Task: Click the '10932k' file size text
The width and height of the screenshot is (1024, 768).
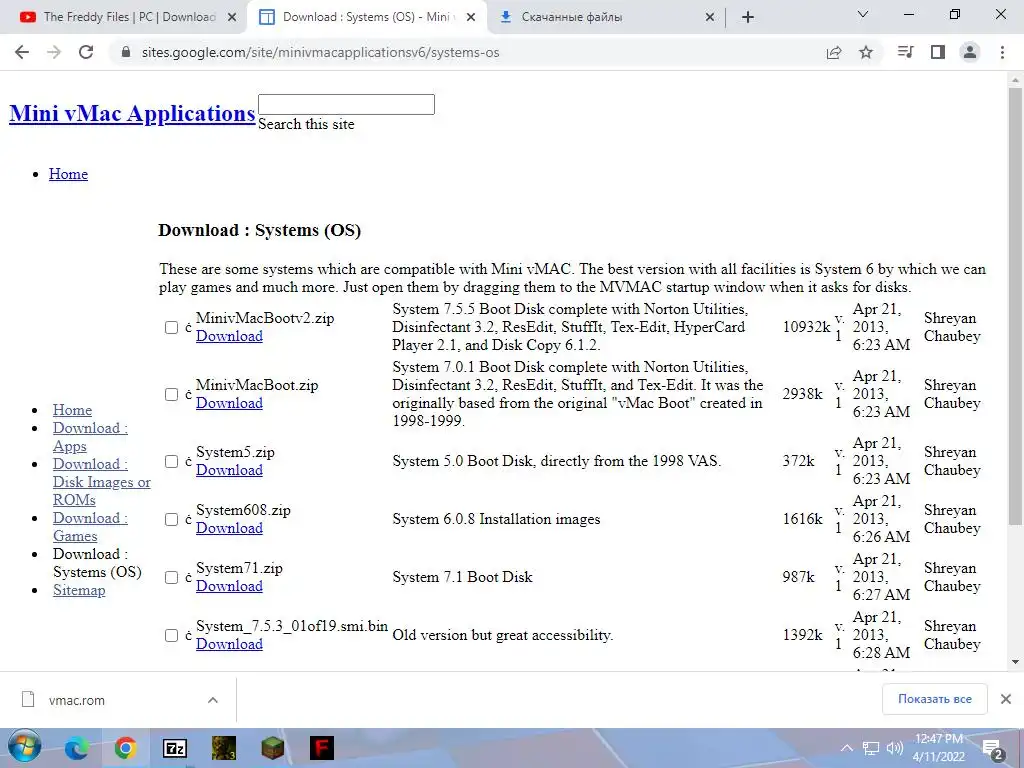Action: 807,327
